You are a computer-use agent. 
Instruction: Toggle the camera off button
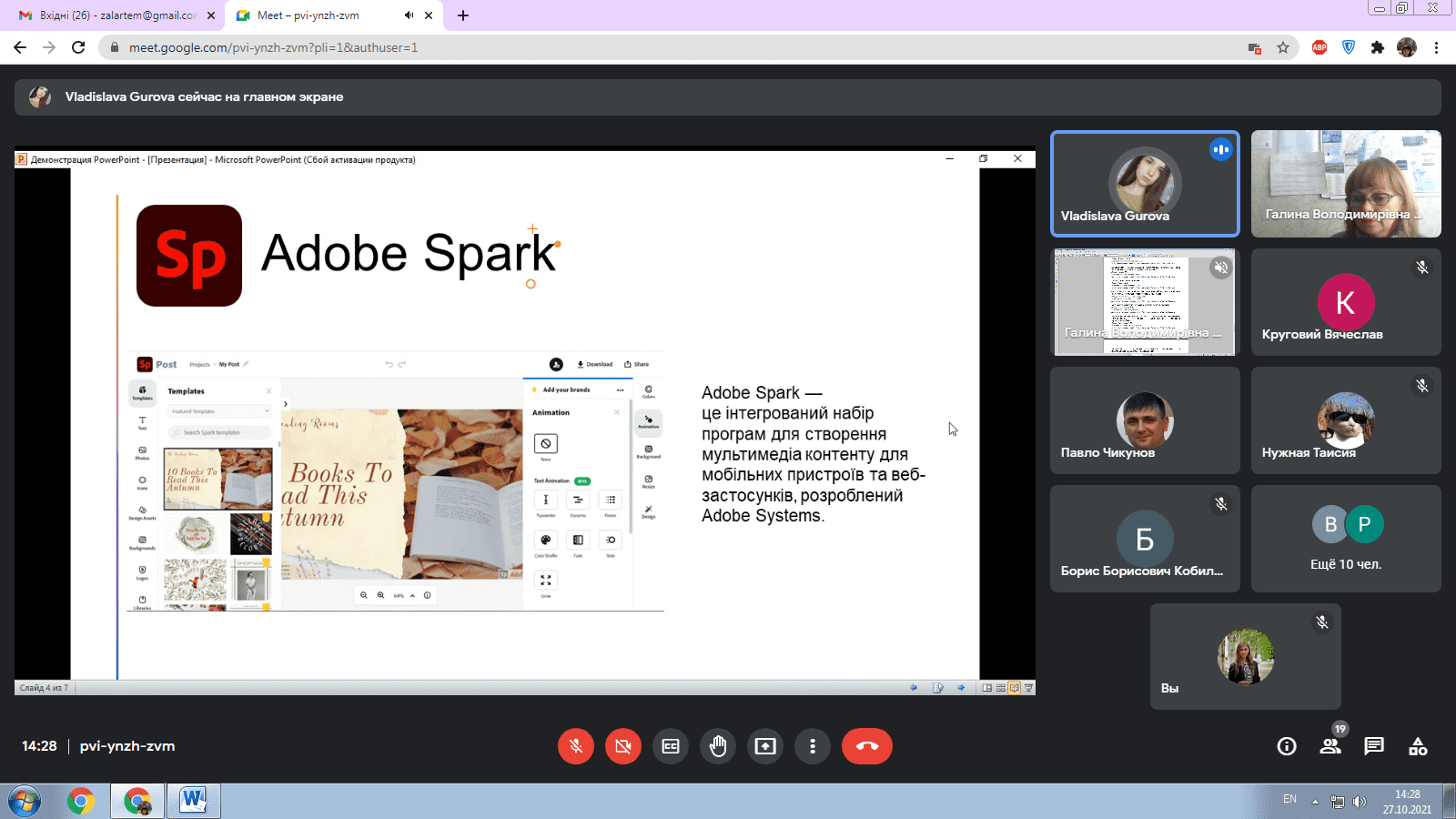point(623,746)
